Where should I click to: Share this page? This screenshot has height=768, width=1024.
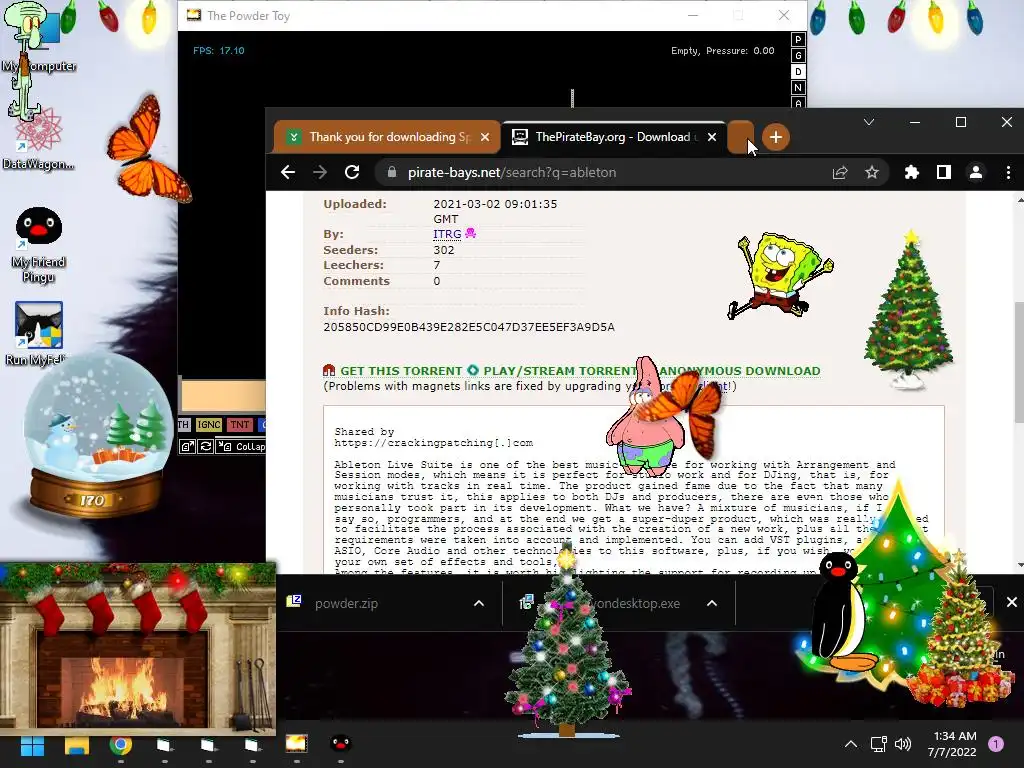click(x=840, y=172)
